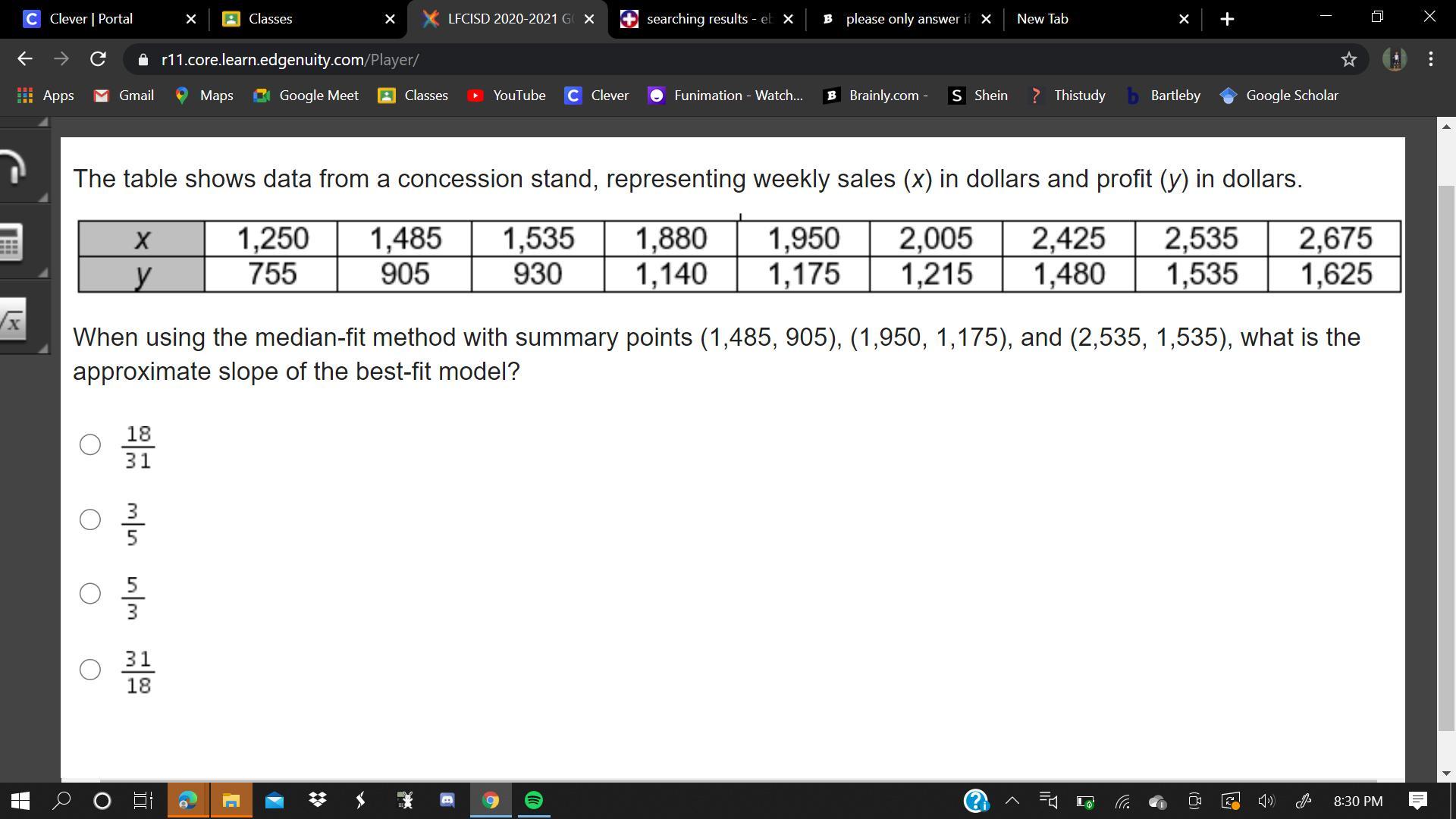Viewport: 1456px width, 819px height.
Task: Select the answer 3/5
Action: (x=90, y=519)
